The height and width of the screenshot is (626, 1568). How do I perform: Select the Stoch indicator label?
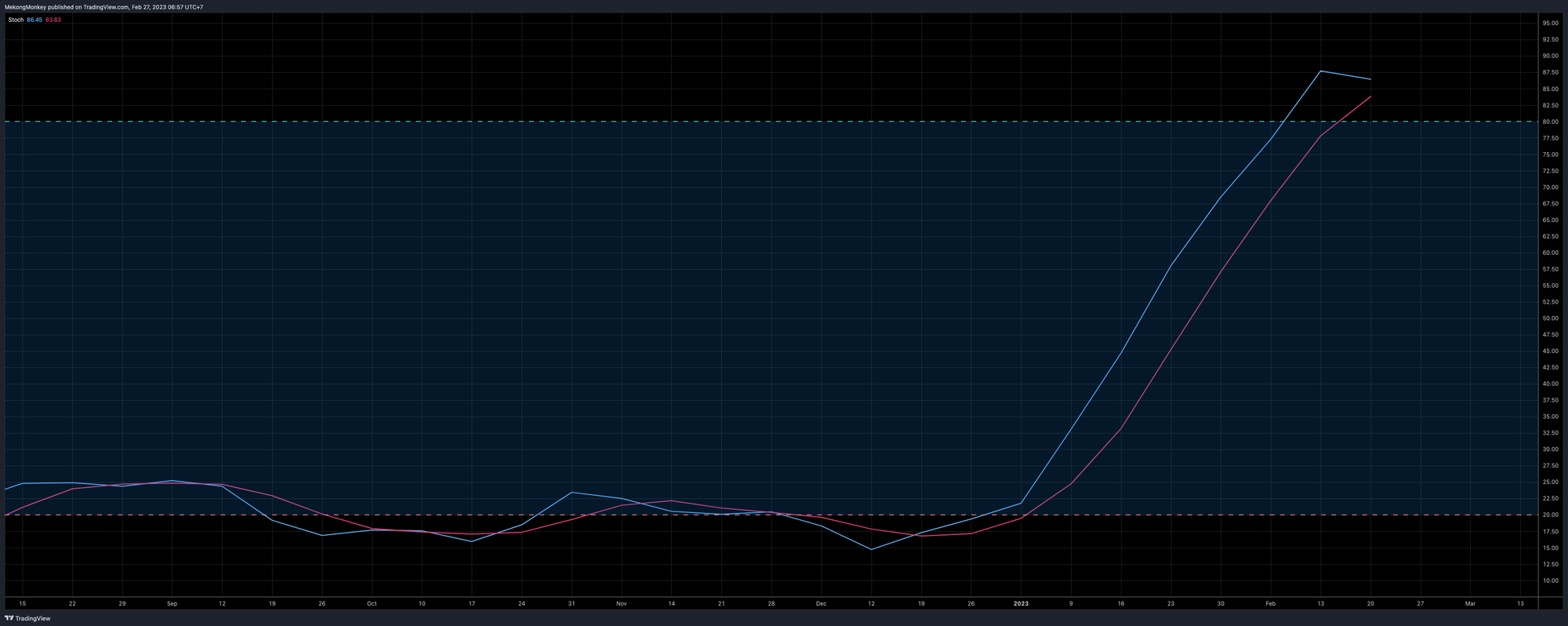pos(16,20)
